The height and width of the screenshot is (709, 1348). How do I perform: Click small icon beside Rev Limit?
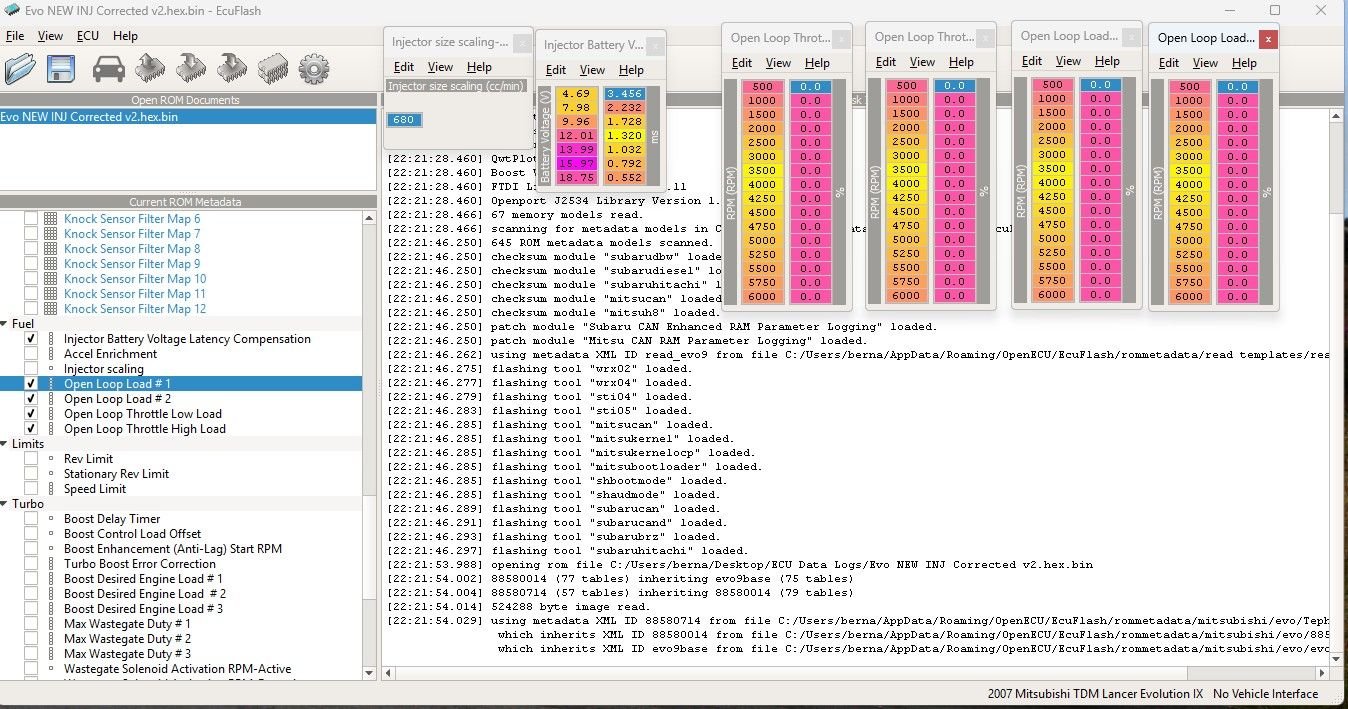pos(51,459)
